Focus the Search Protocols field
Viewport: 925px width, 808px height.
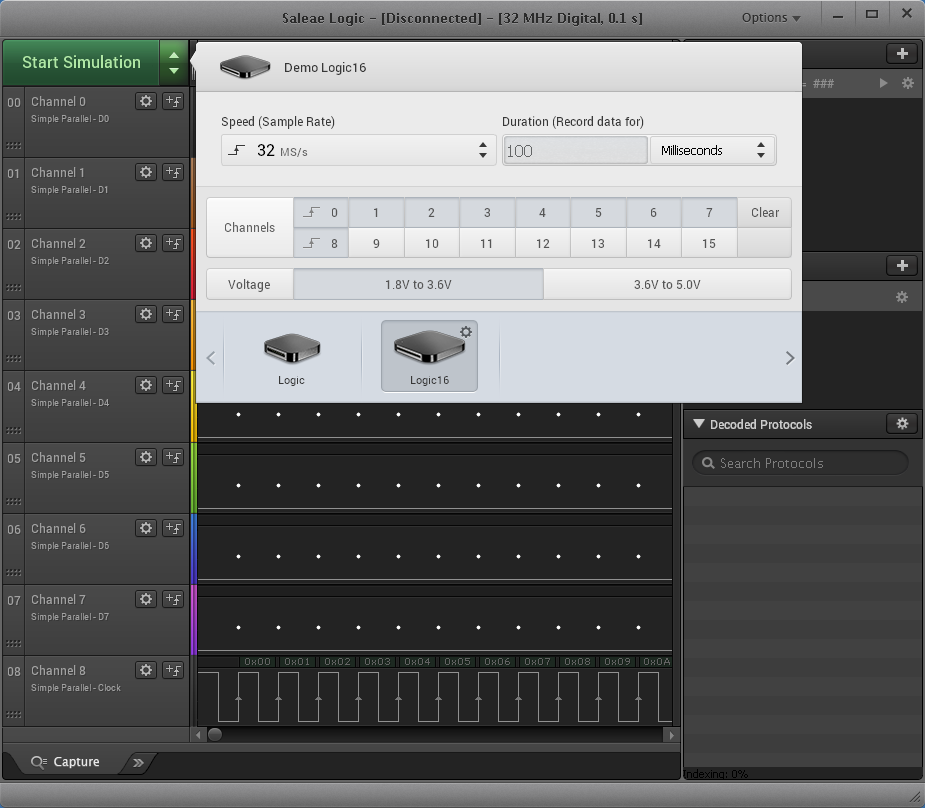click(x=800, y=463)
